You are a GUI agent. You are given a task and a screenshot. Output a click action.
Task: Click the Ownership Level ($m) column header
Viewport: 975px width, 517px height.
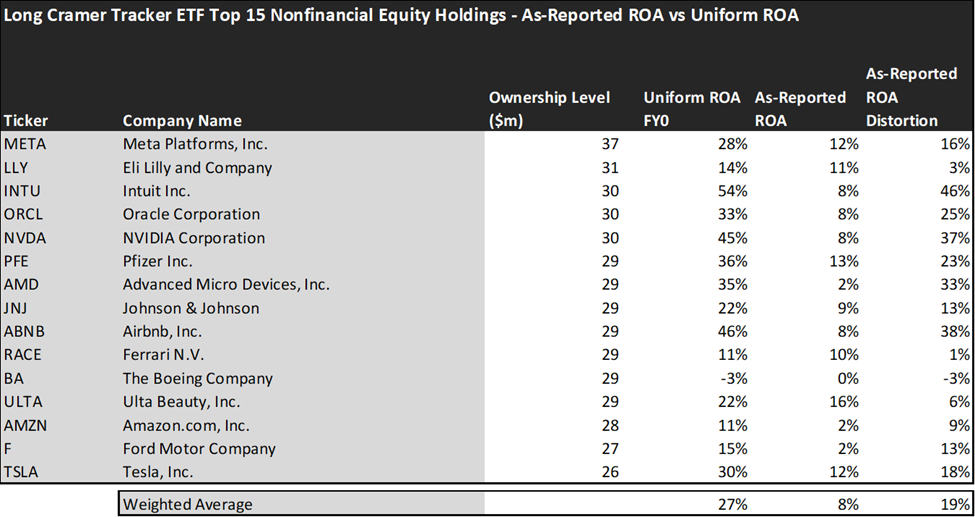click(548, 109)
